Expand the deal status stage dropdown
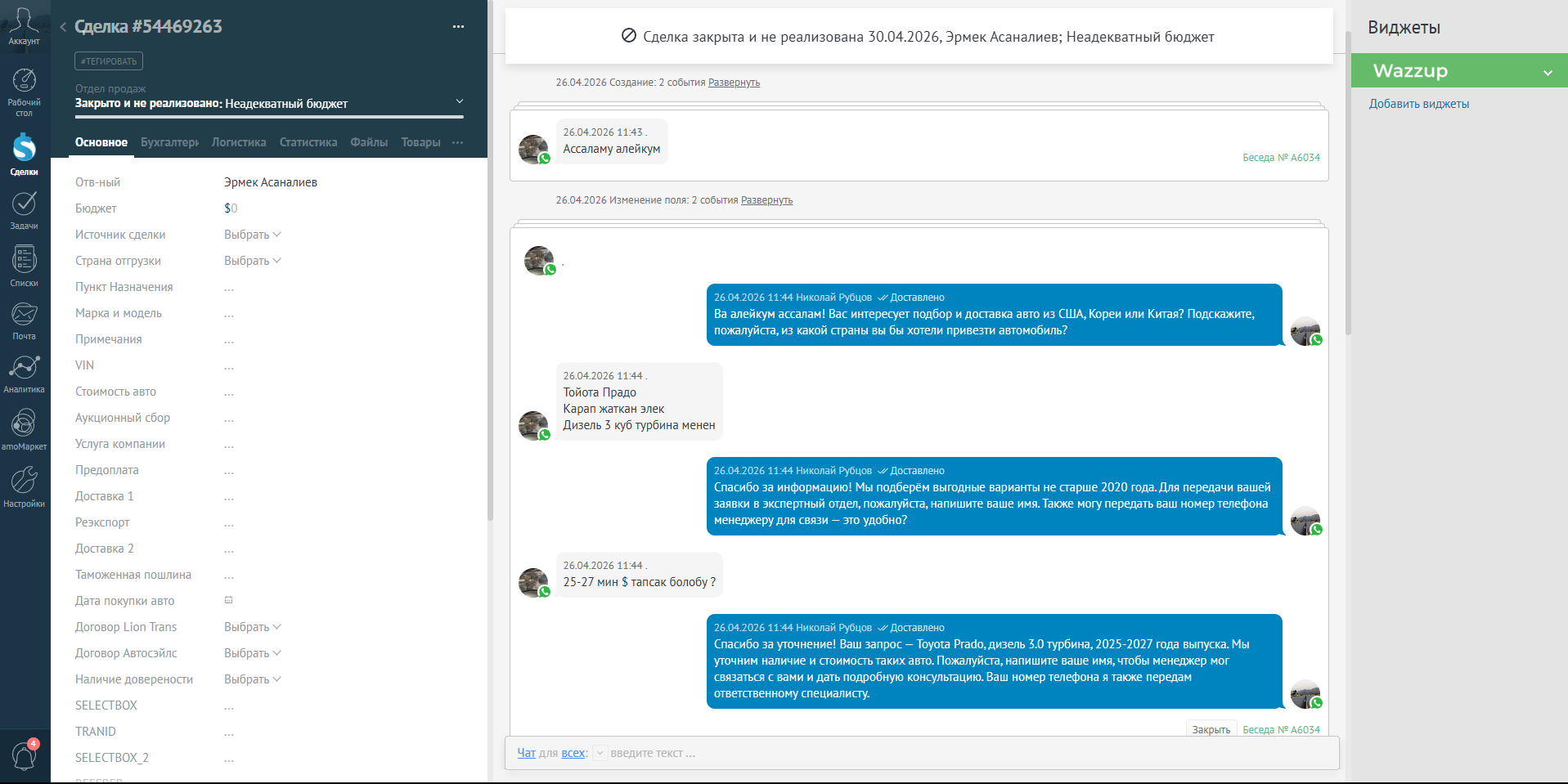1568x784 pixels. (x=460, y=101)
